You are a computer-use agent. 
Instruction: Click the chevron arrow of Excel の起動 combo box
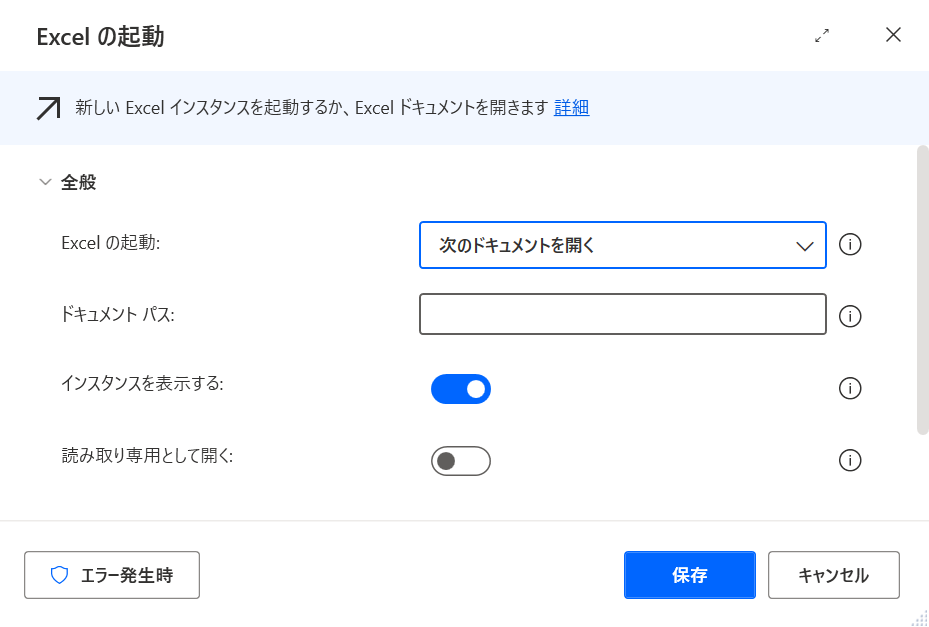804,246
